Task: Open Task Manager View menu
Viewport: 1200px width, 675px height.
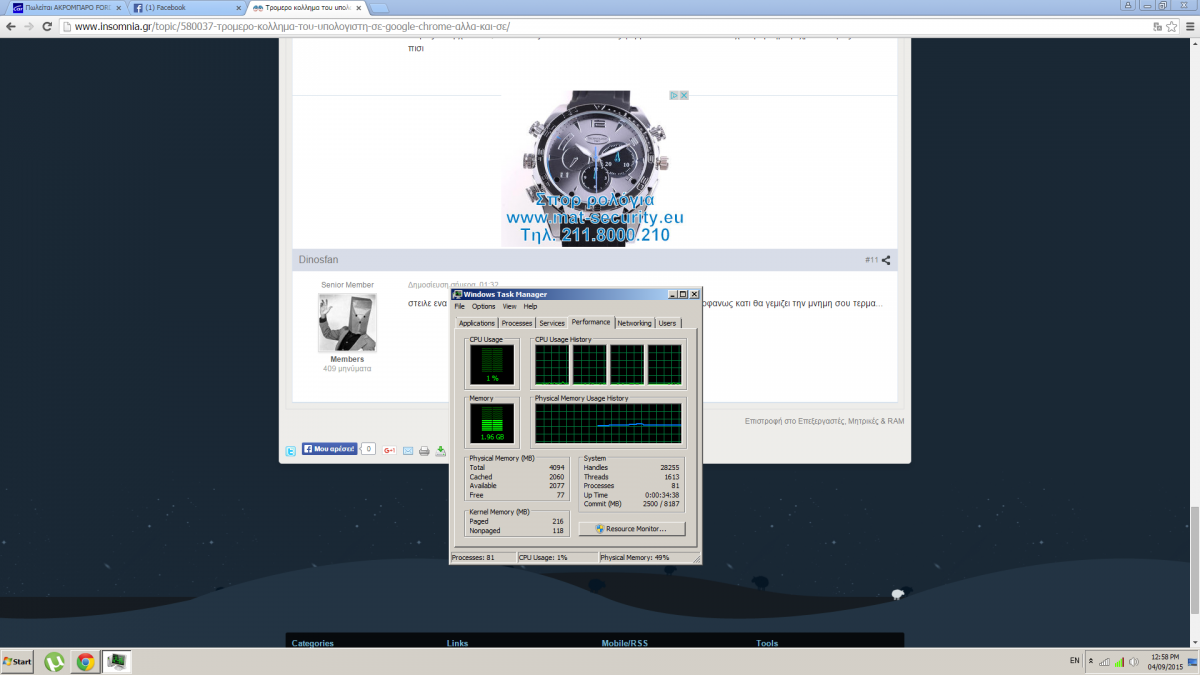Action: click(x=509, y=306)
